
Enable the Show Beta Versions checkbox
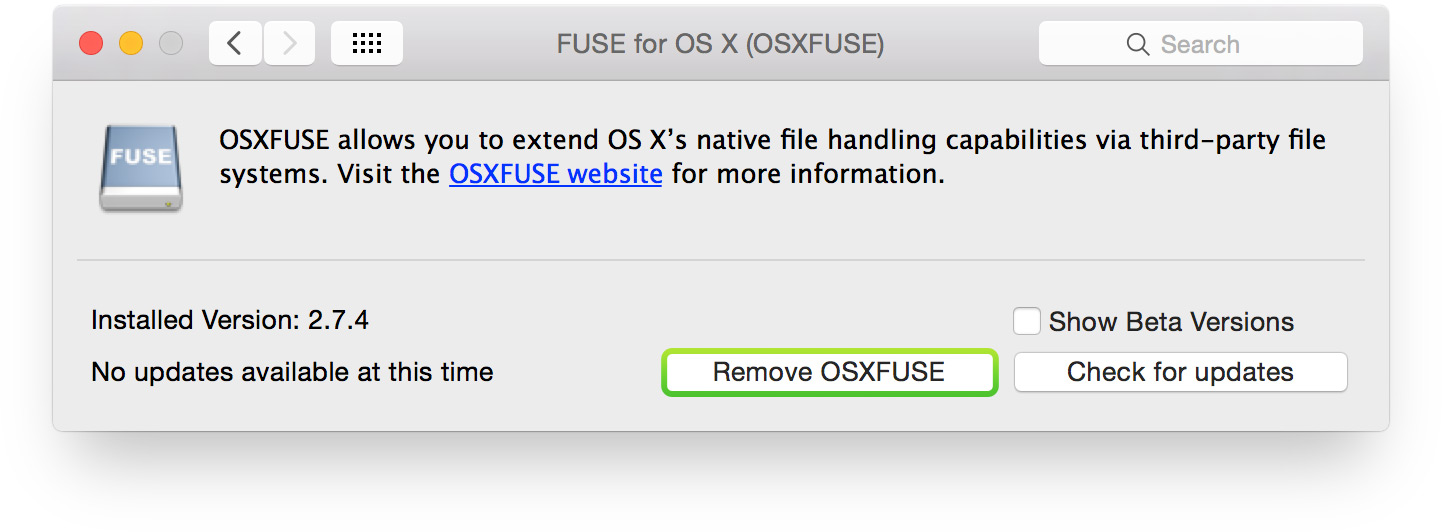[x=1027, y=321]
